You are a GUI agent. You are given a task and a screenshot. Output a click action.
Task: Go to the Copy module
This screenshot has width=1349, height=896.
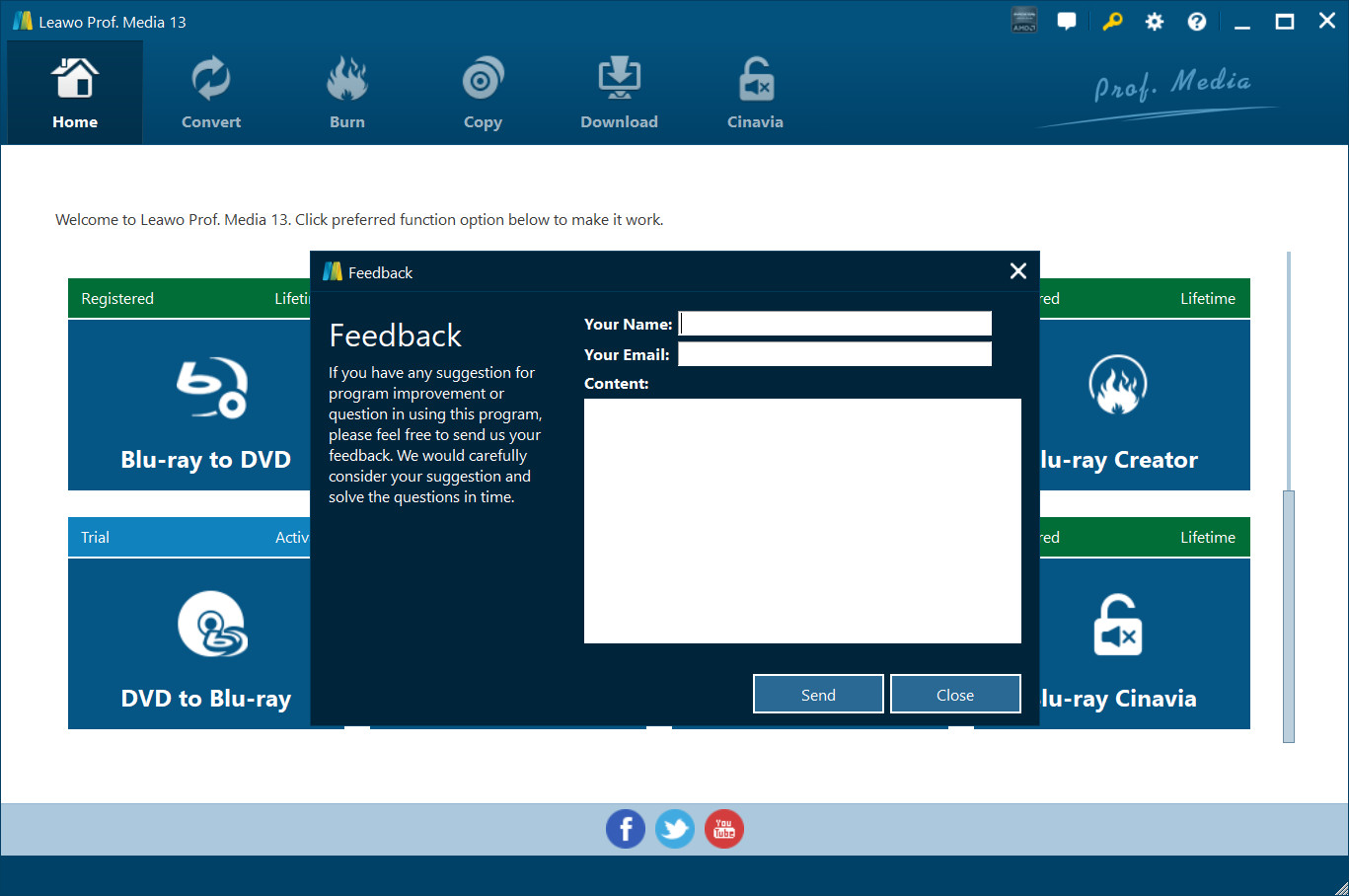483,94
